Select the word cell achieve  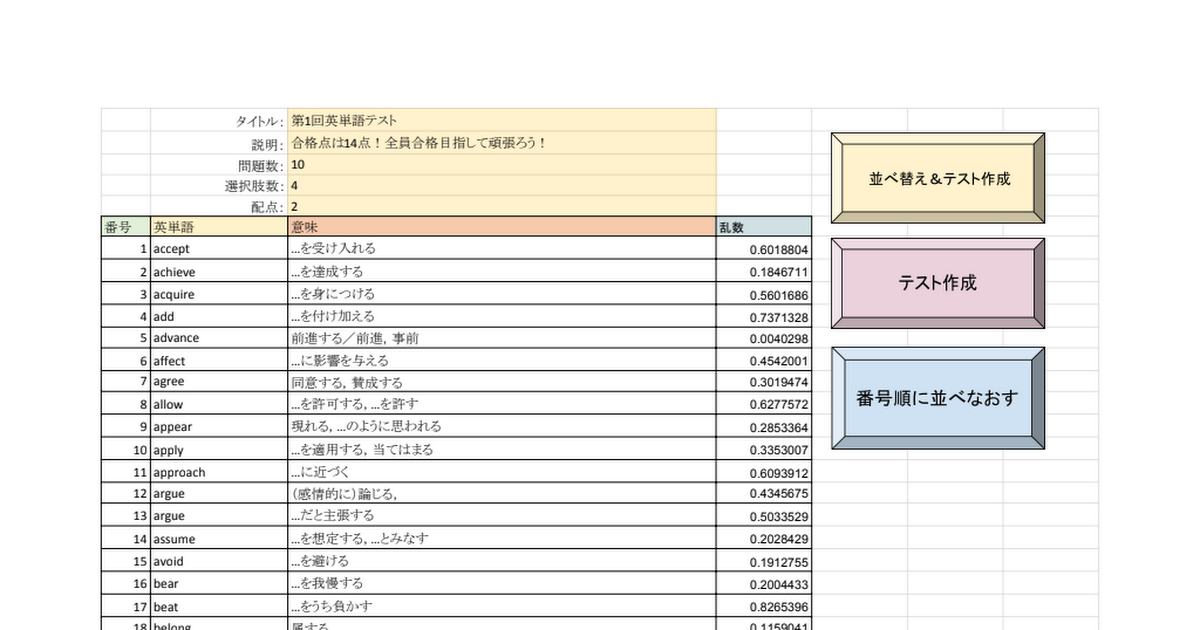point(219,271)
